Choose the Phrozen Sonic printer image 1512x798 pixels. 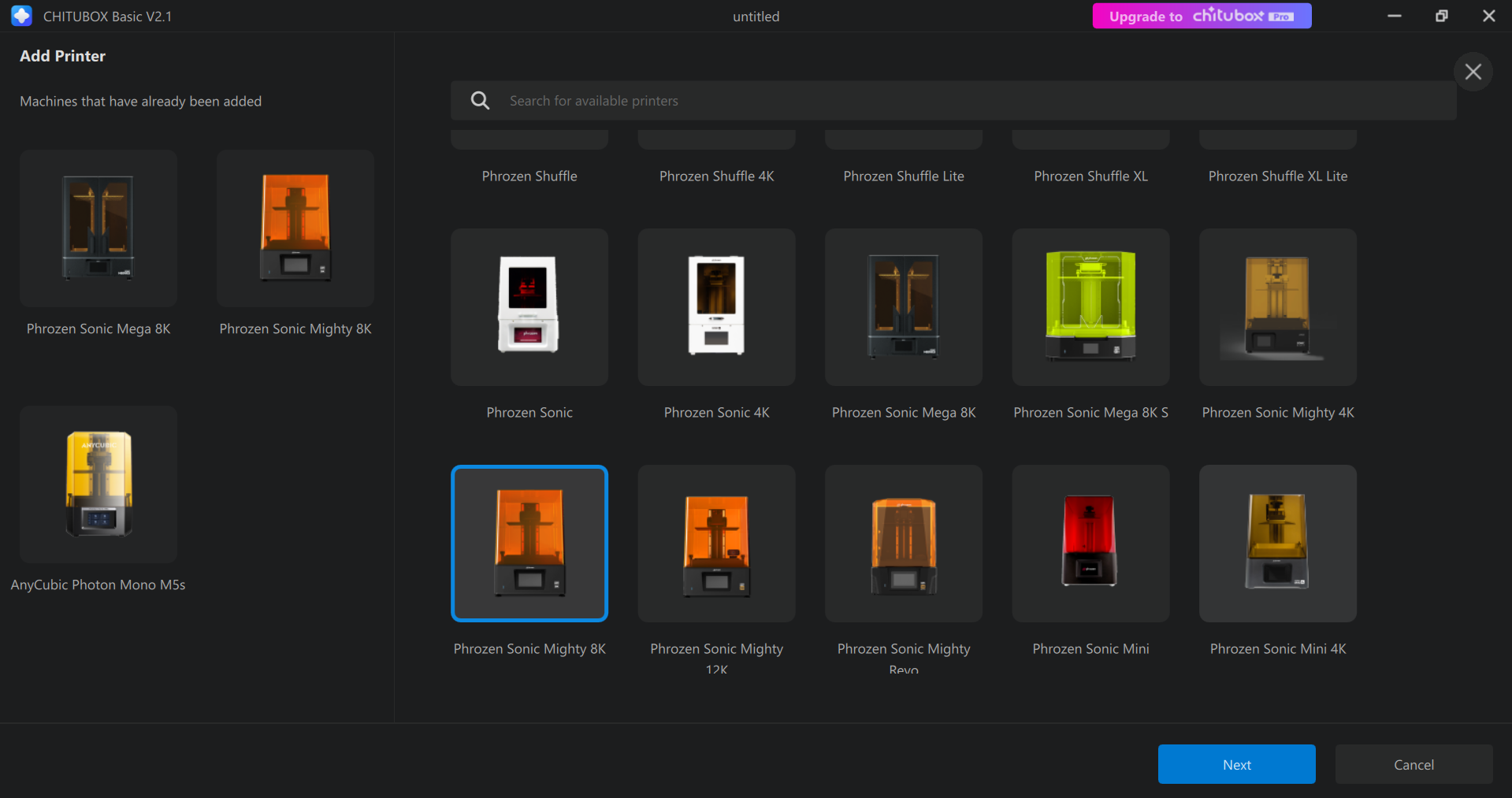pos(529,307)
